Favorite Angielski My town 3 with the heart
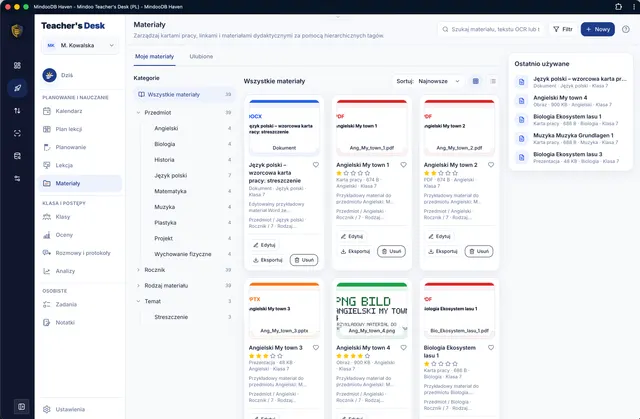Image resolution: width=640 pixels, height=419 pixels. tap(316, 348)
